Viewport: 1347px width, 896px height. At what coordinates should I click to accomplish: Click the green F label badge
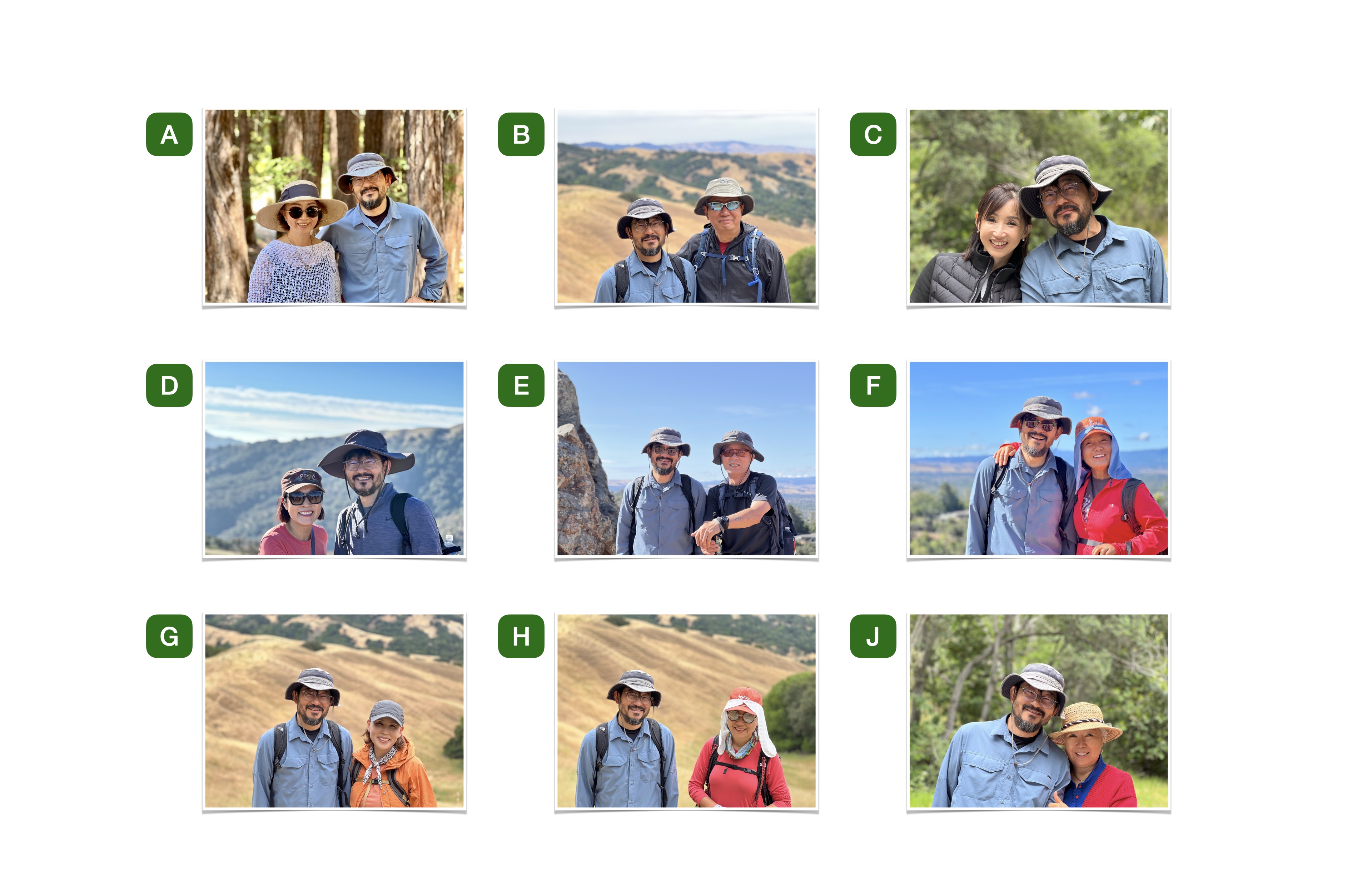click(x=873, y=385)
